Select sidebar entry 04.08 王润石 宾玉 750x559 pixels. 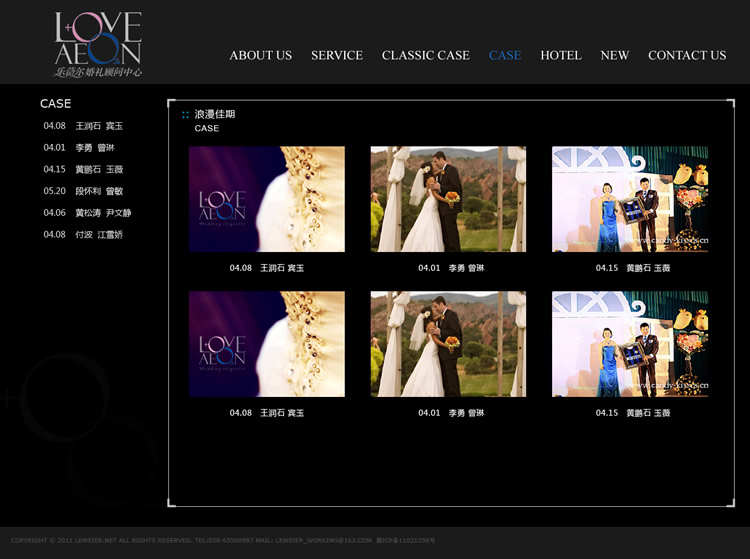coord(83,126)
